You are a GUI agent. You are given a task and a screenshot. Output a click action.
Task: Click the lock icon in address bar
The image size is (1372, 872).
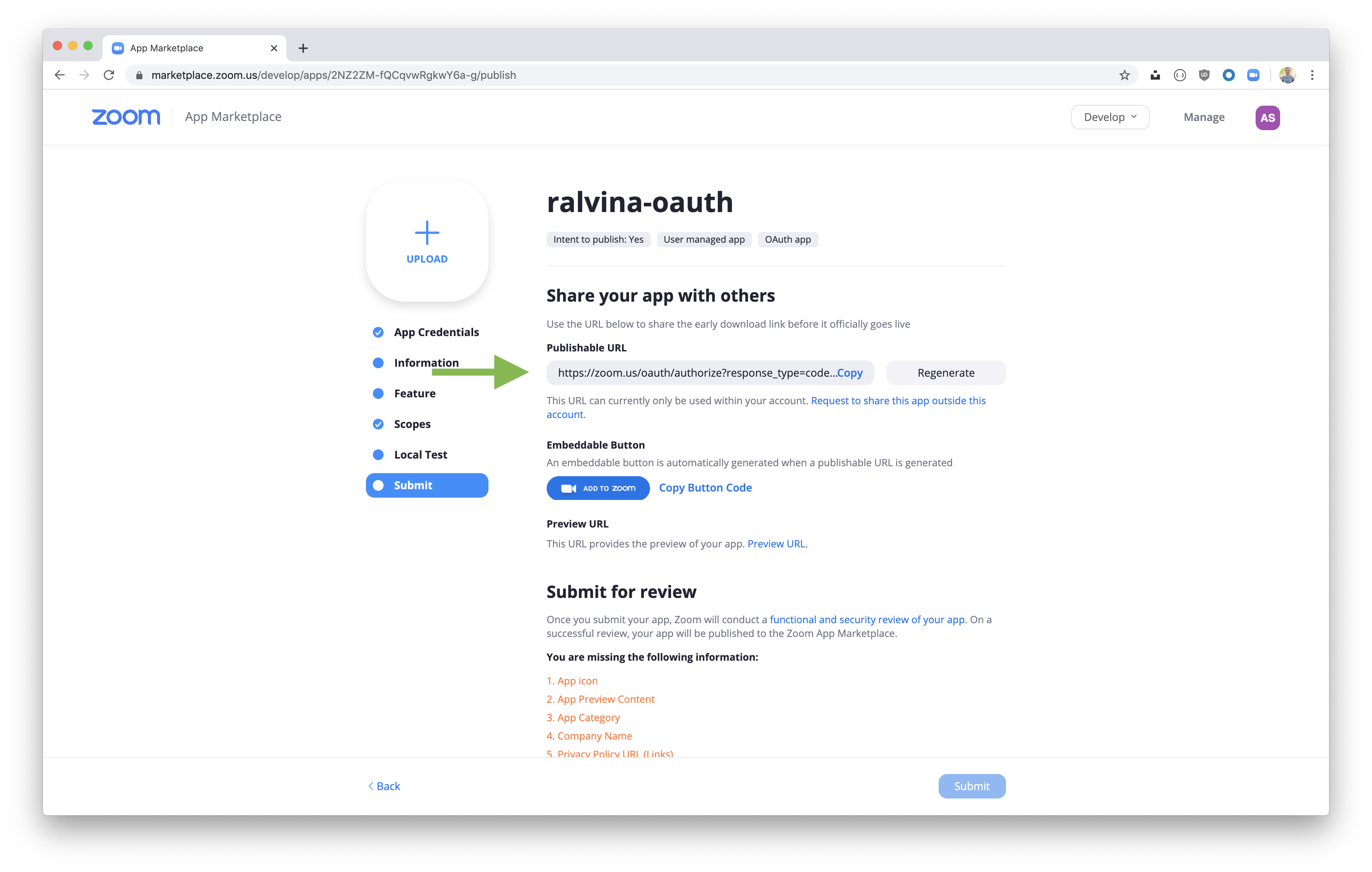coord(139,75)
